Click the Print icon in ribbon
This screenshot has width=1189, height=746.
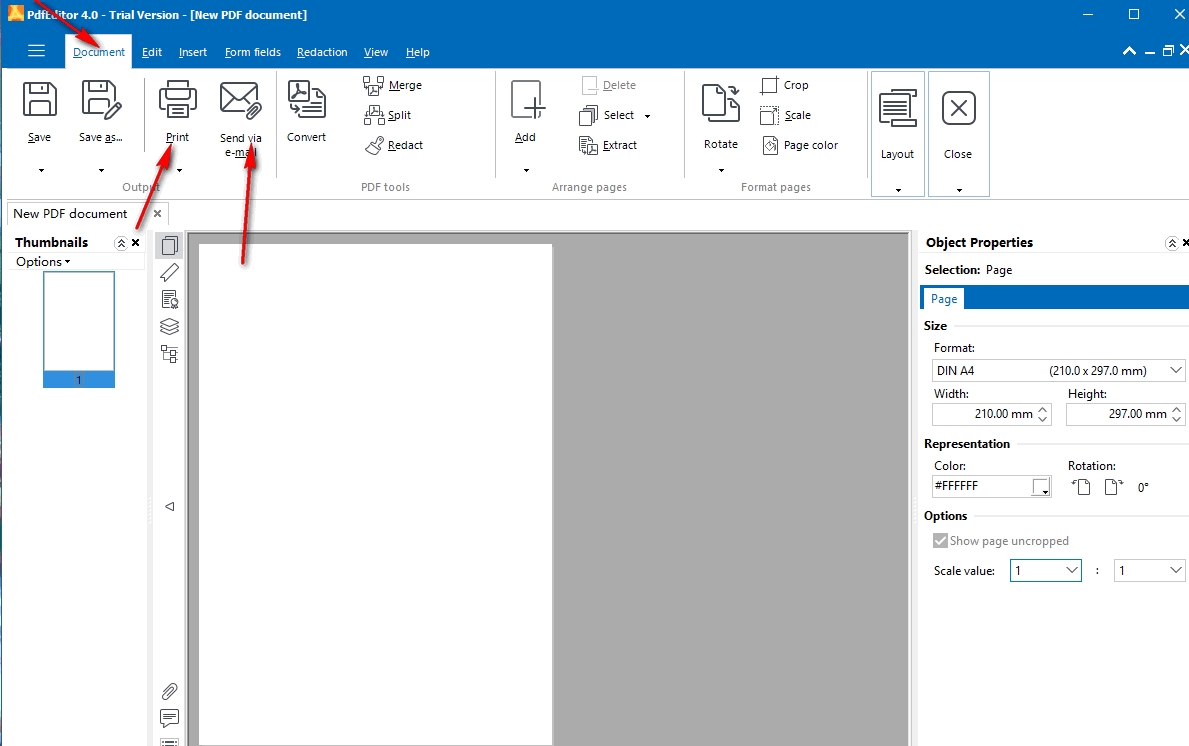click(x=177, y=101)
